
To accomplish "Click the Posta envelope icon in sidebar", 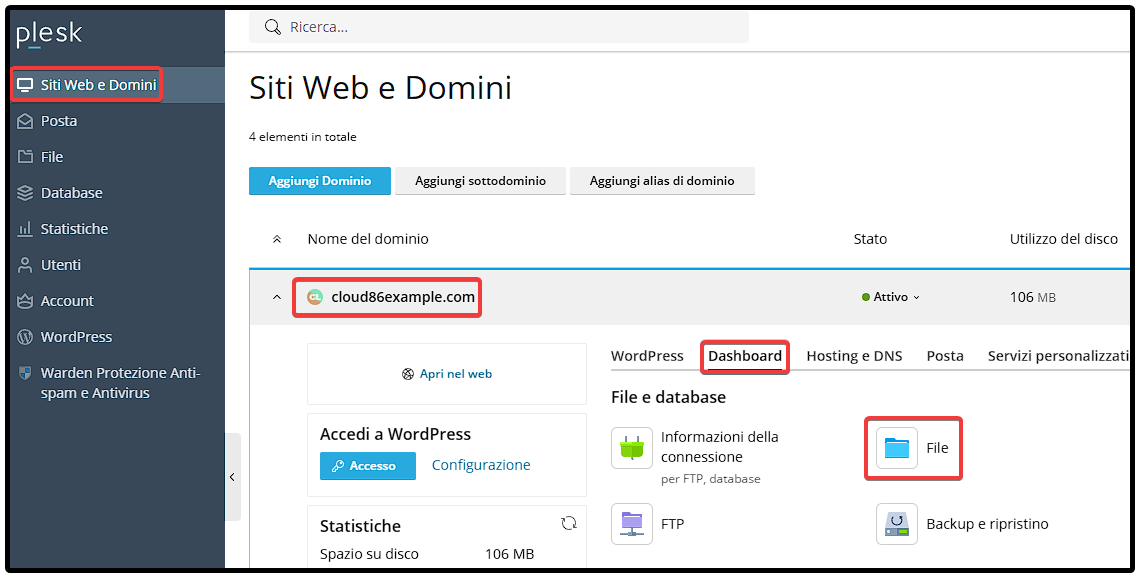I will [25, 121].
